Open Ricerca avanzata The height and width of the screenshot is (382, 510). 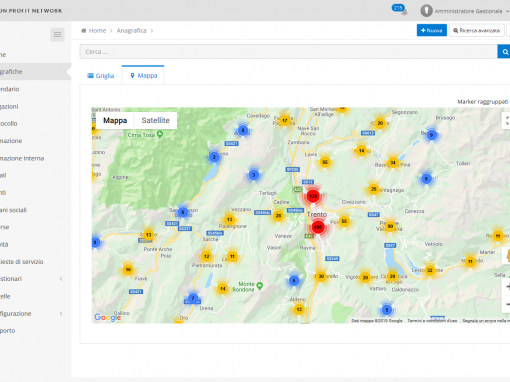(477, 30)
